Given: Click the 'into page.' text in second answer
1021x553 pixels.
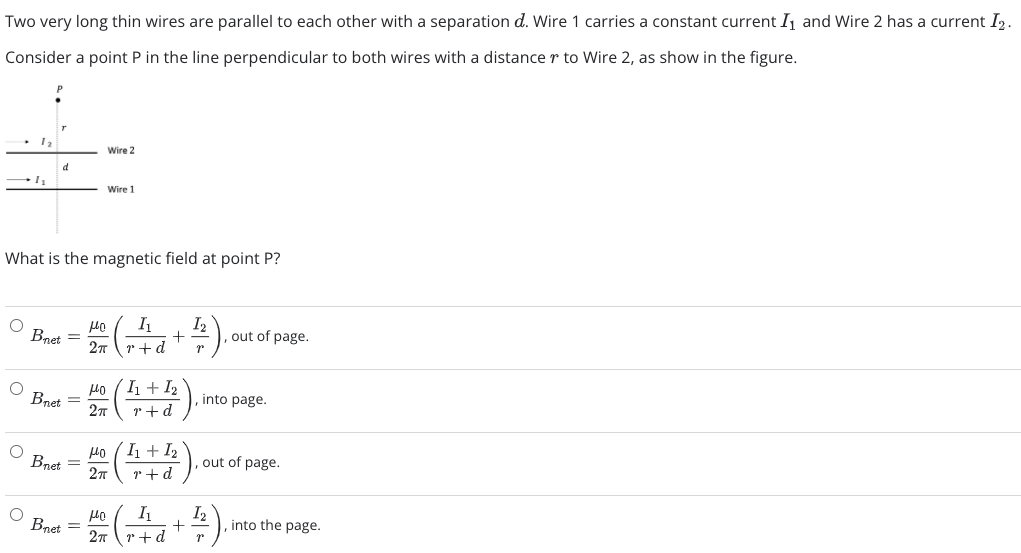Looking at the screenshot, I should point(234,399).
